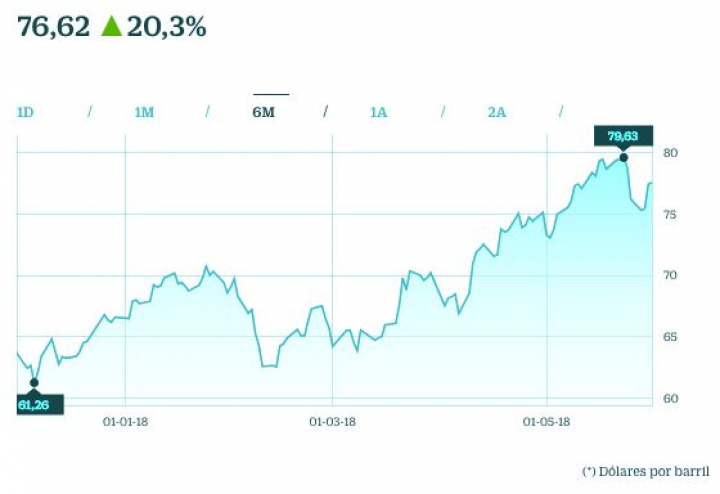
Task: Click the black dot at chart minimum
Action: pyautogui.click(x=34, y=382)
